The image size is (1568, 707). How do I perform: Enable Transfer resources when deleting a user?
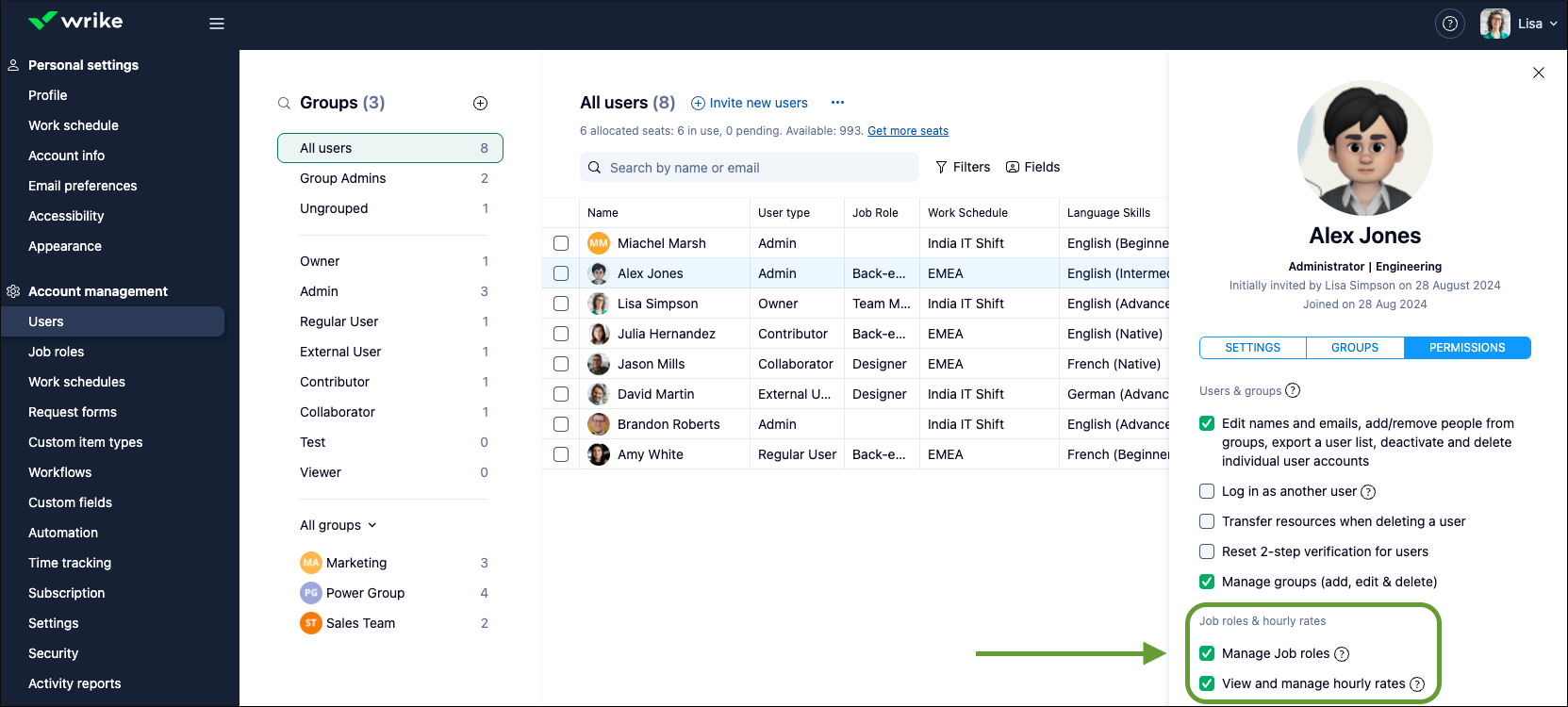[x=1207, y=521]
